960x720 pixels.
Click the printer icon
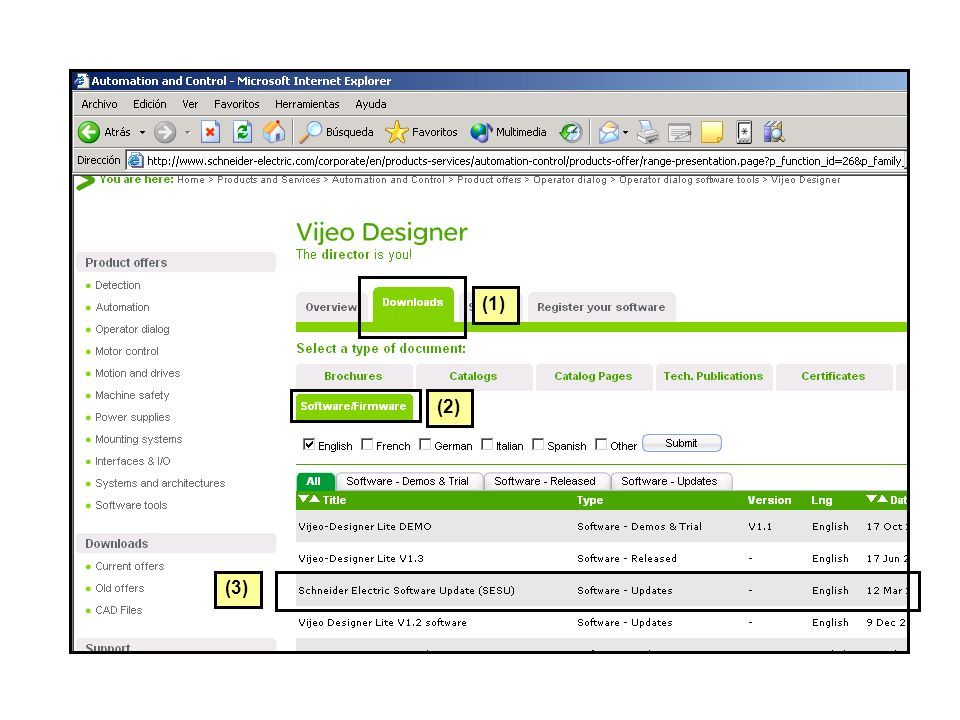648,132
